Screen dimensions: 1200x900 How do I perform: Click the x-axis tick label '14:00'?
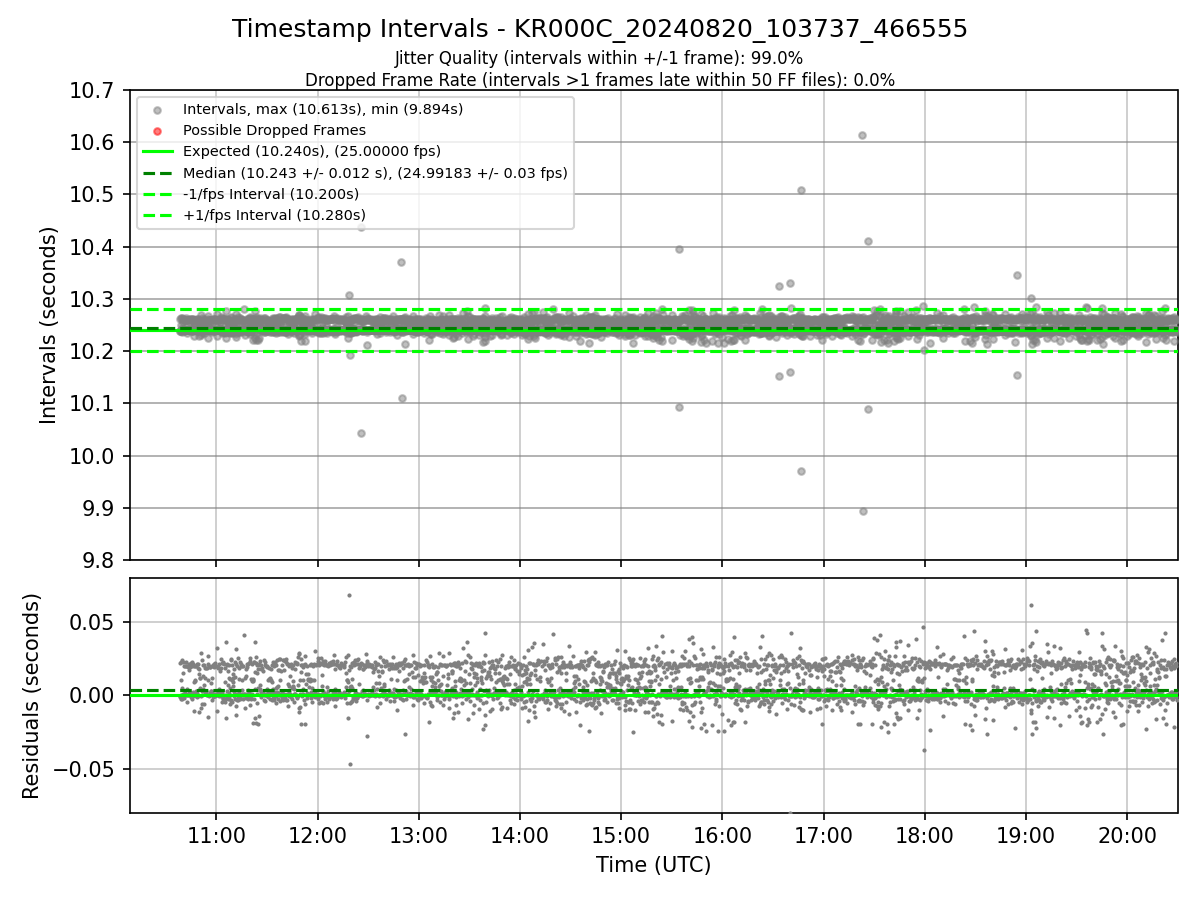pos(520,835)
